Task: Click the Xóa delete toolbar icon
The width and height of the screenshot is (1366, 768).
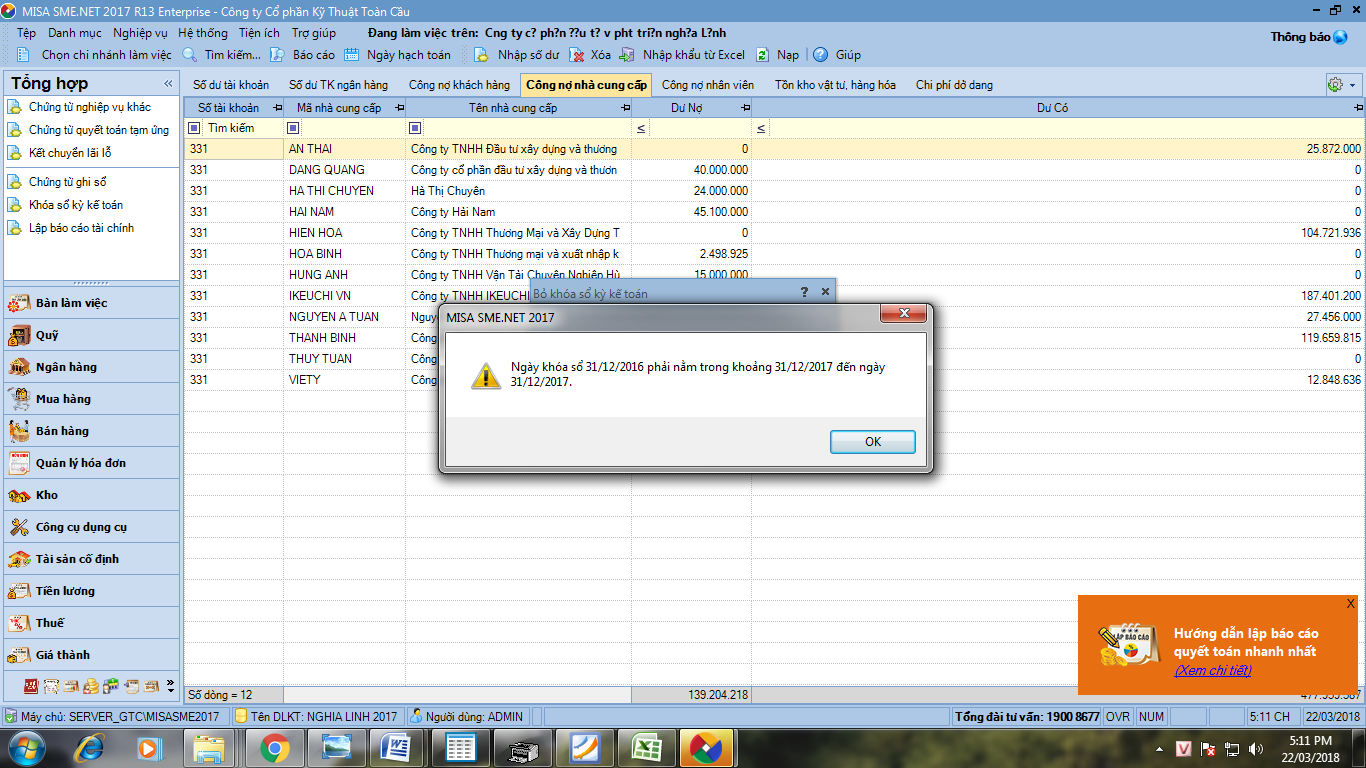Action: point(577,55)
